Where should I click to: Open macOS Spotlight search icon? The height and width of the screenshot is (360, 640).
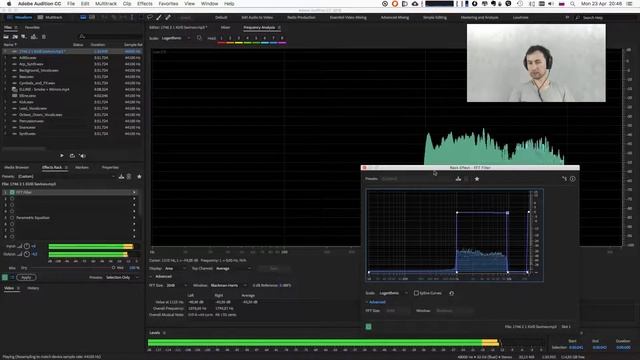[x=572, y=4]
